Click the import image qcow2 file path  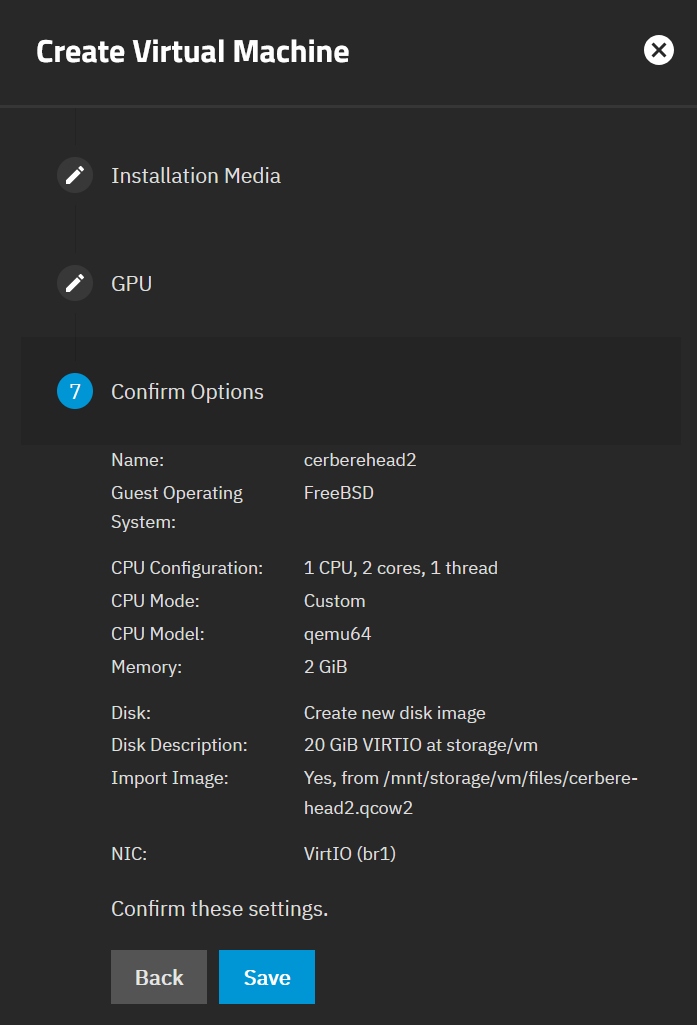pyautogui.click(x=470, y=793)
